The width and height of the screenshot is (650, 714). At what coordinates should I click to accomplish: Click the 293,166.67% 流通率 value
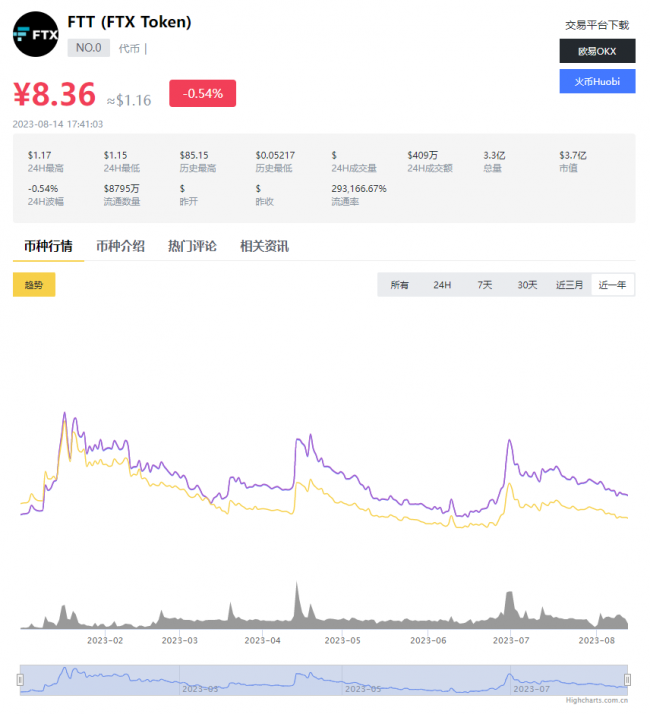coord(359,189)
